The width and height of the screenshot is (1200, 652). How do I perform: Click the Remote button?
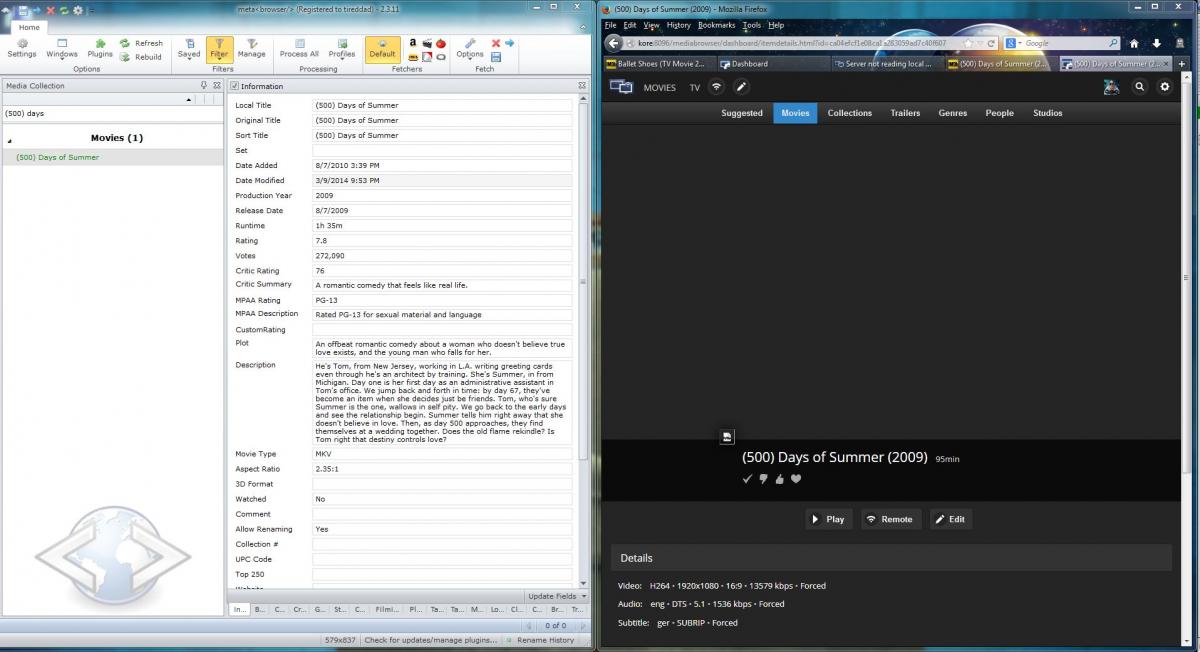click(x=889, y=519)
